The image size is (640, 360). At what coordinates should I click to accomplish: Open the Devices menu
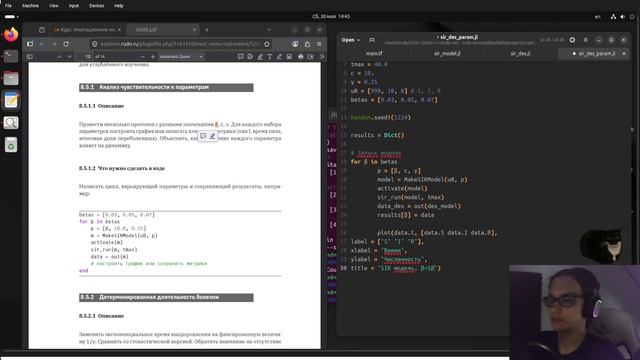click(96, 6)
